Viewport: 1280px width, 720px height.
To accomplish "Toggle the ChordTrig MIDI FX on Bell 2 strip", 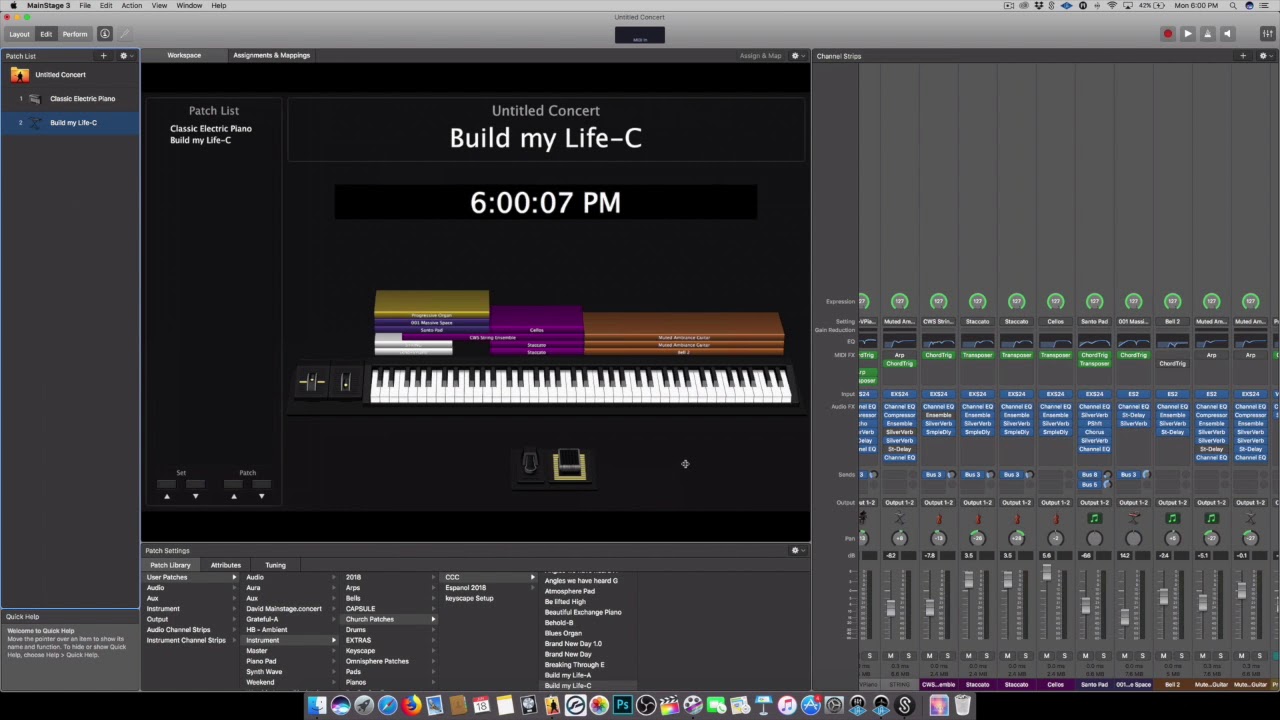I will (1173, 363).
